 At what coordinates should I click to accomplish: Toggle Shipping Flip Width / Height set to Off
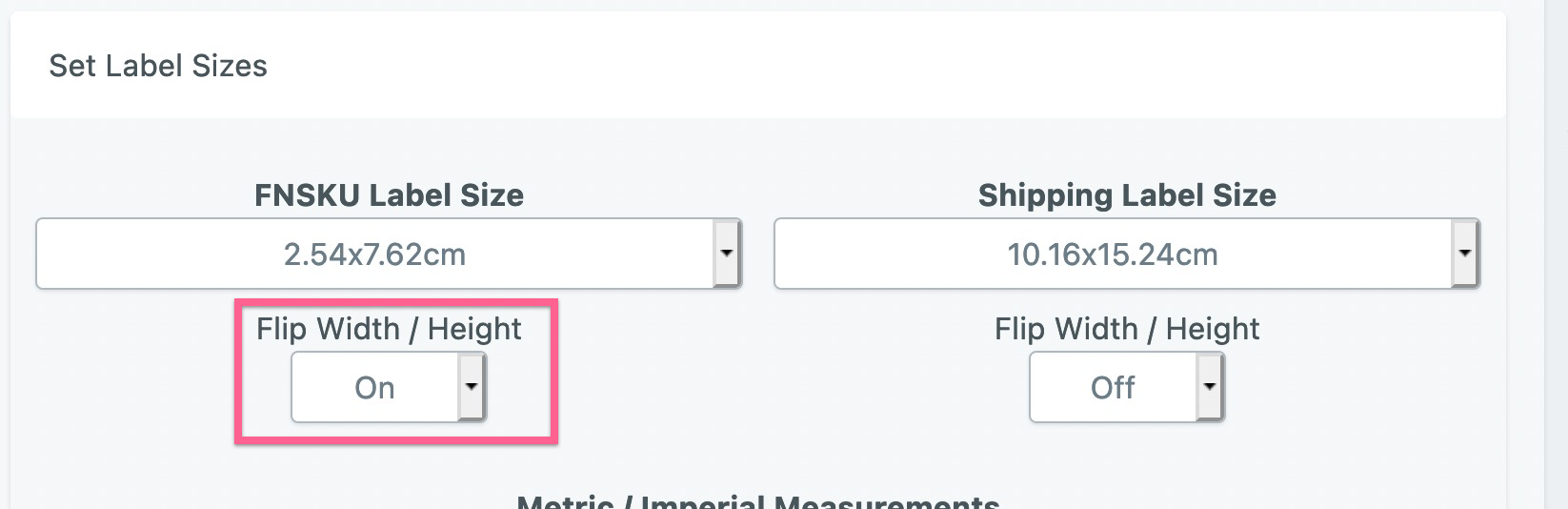[x=1127, y=387]
